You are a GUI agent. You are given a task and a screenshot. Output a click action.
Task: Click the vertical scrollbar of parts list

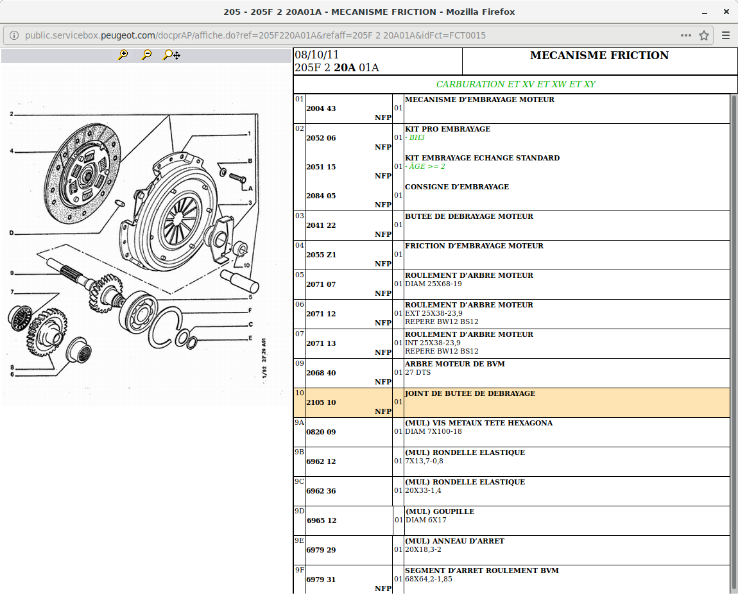[733, 344]
